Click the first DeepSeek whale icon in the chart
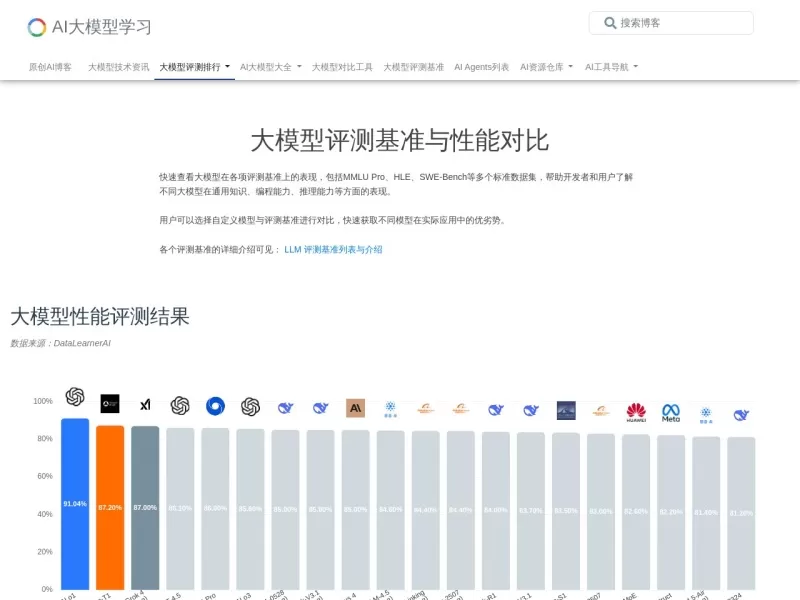This screenshot has height=600, width=800. [x=285, y=406]
